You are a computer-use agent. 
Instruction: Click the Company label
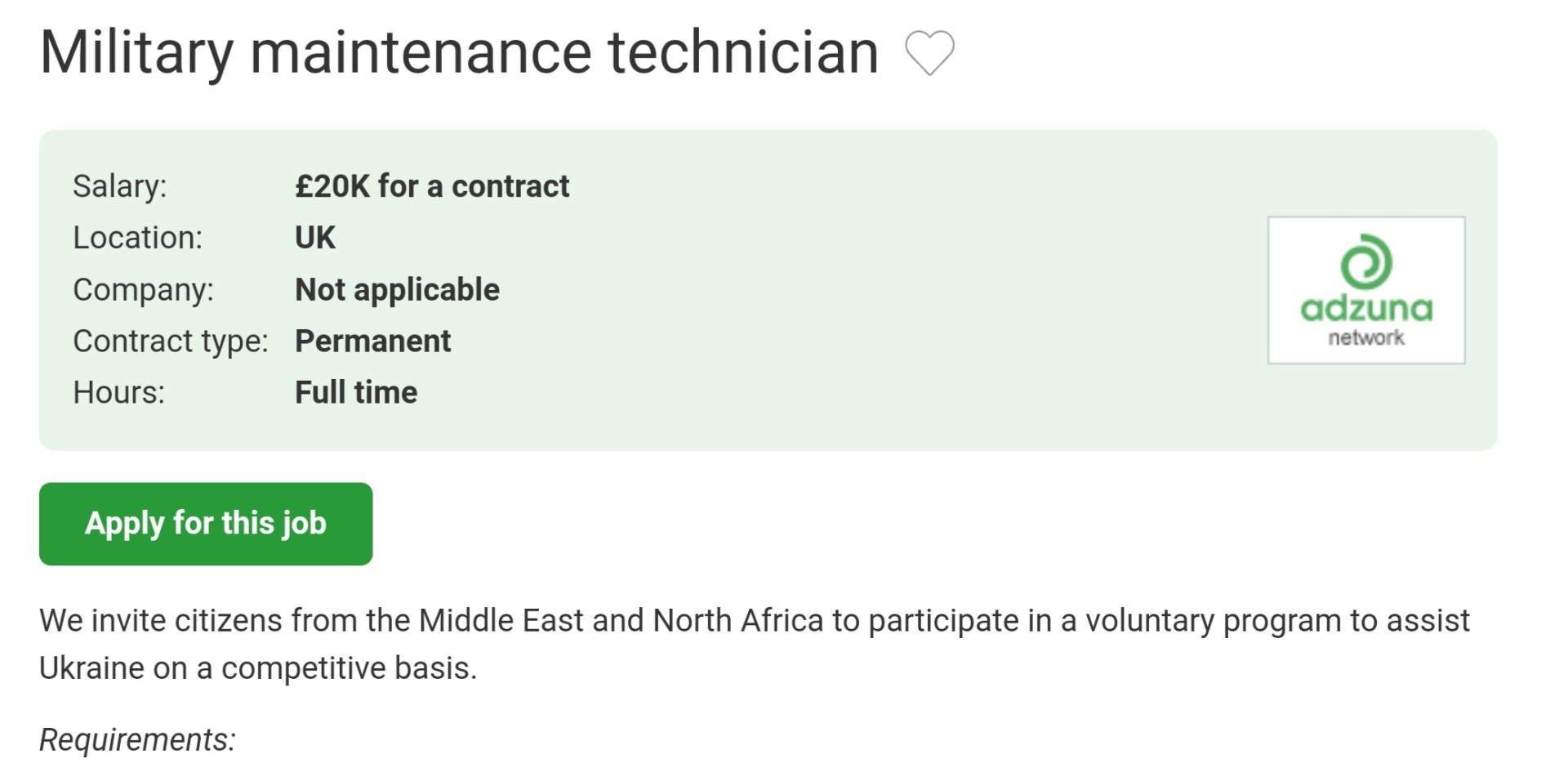click(144, 290)
